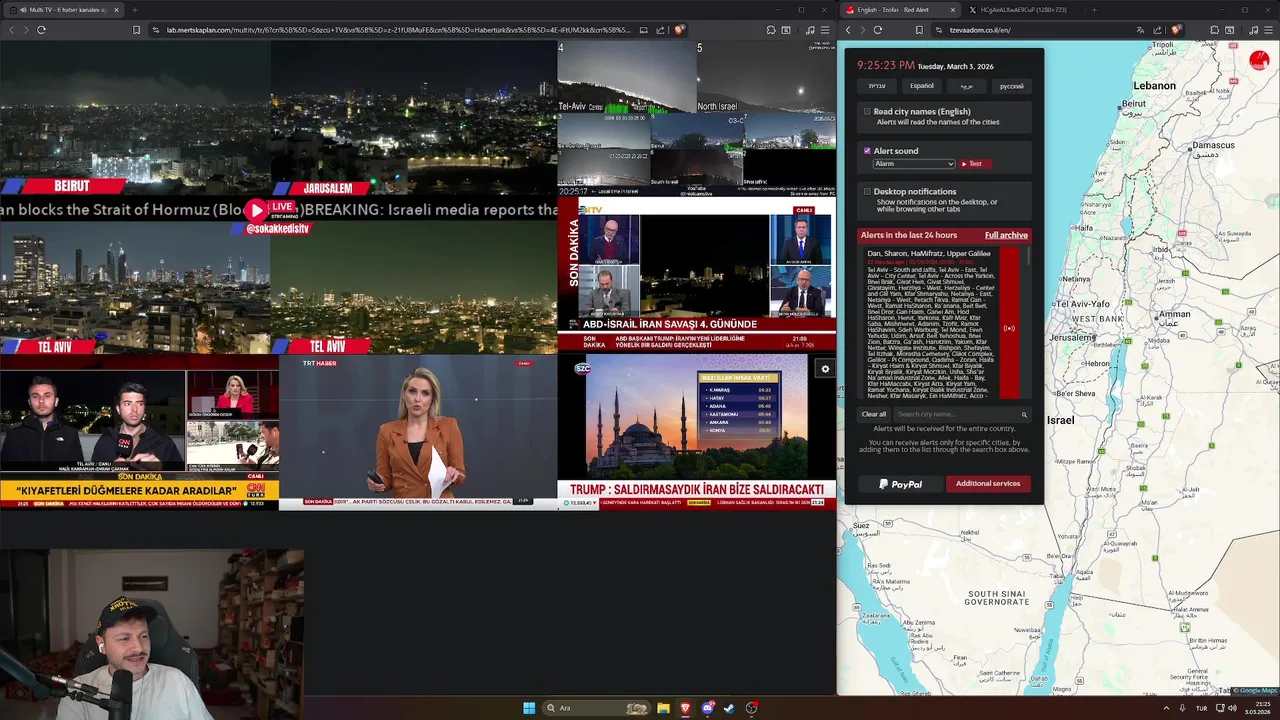The width and height of the screenshot is (1280, 720).
Task: Click Clear all cities button
Action: pos(874,414)
